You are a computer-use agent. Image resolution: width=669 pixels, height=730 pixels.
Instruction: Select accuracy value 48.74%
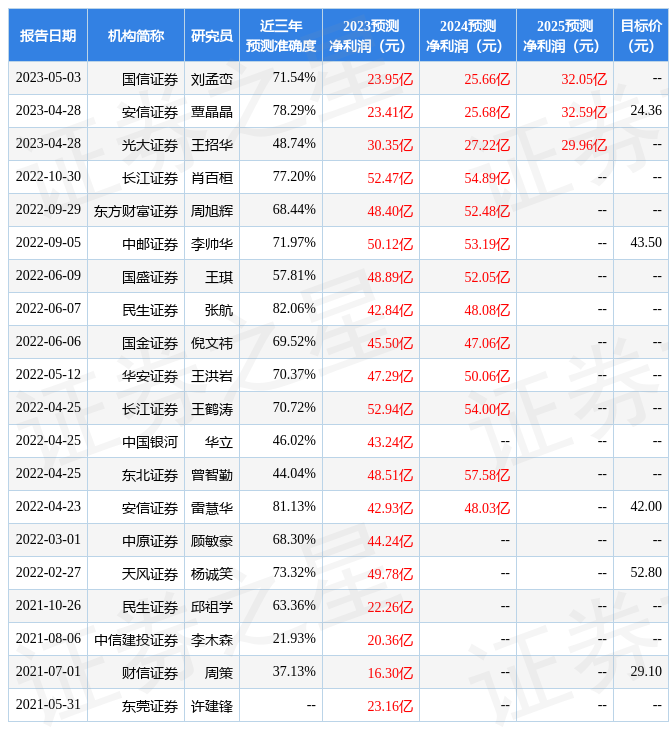coord(294,144)
